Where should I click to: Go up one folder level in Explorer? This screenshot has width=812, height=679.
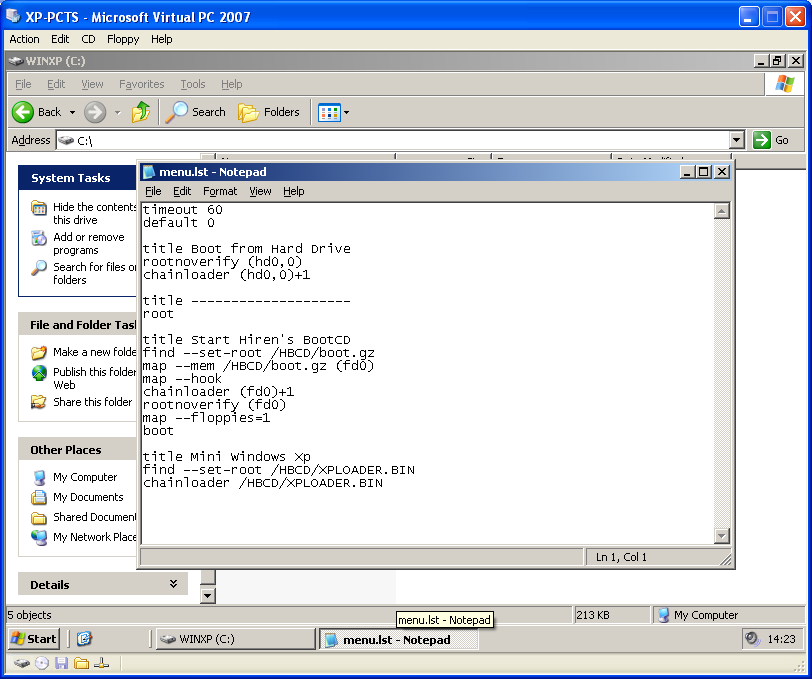(x=141, y=112)
